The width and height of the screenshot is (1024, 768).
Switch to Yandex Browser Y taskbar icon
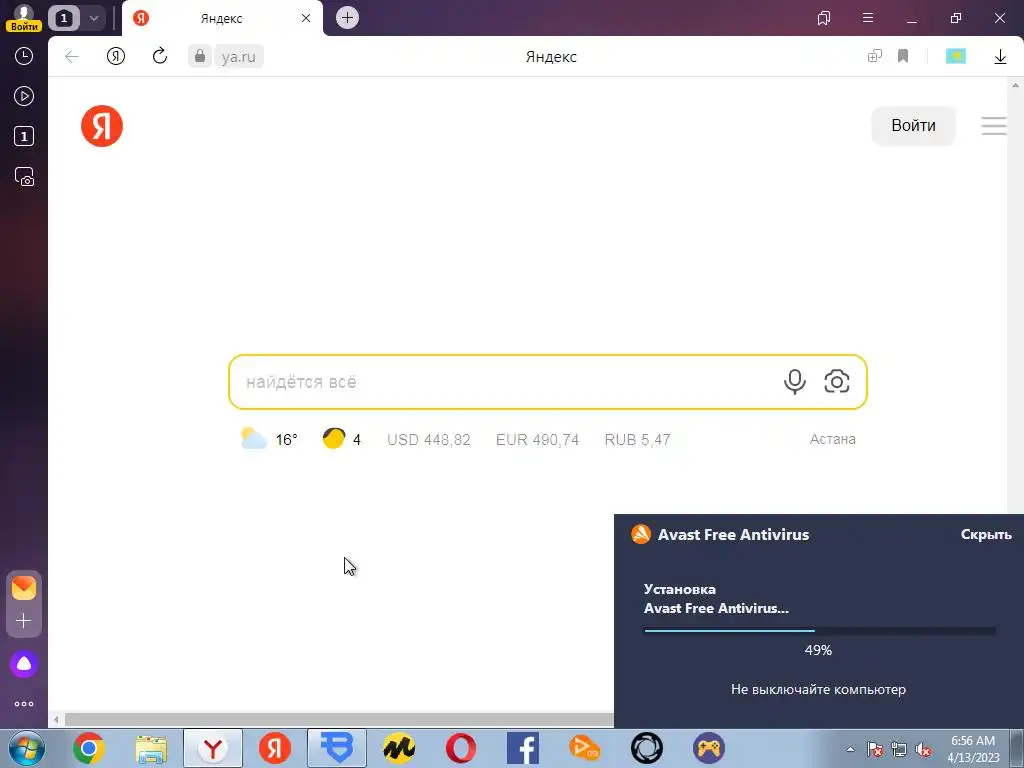[213, 748]
